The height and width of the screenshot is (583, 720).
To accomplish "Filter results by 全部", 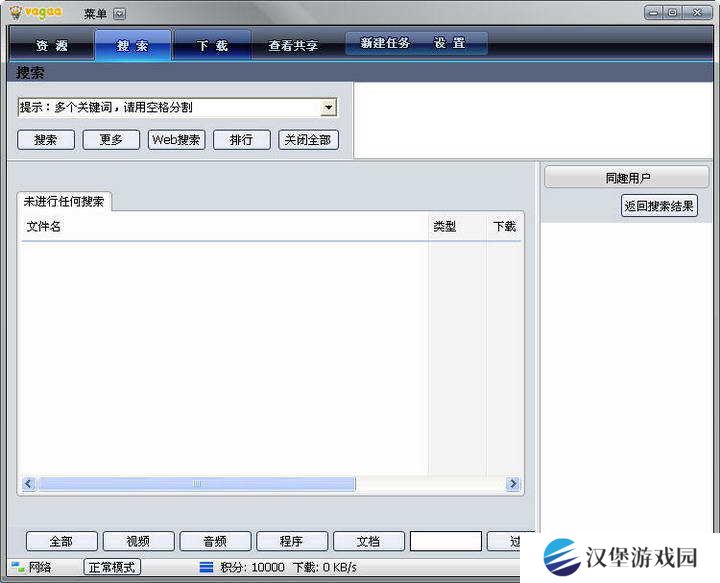I will click(62, 541).
